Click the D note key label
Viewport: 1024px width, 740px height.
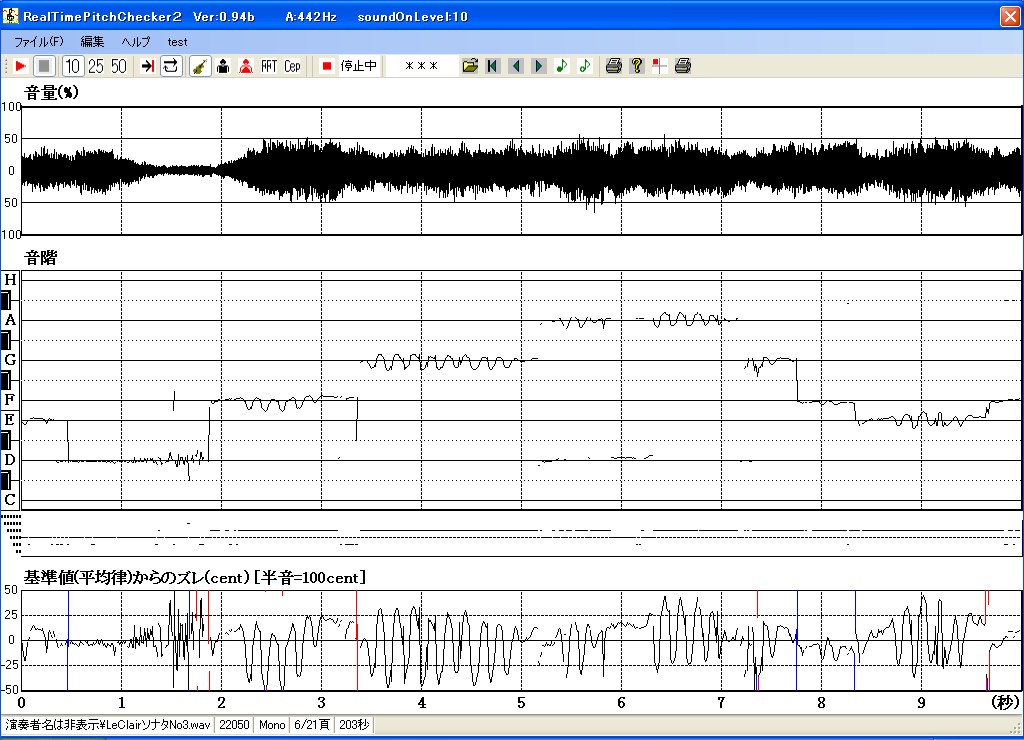[10, 460]
